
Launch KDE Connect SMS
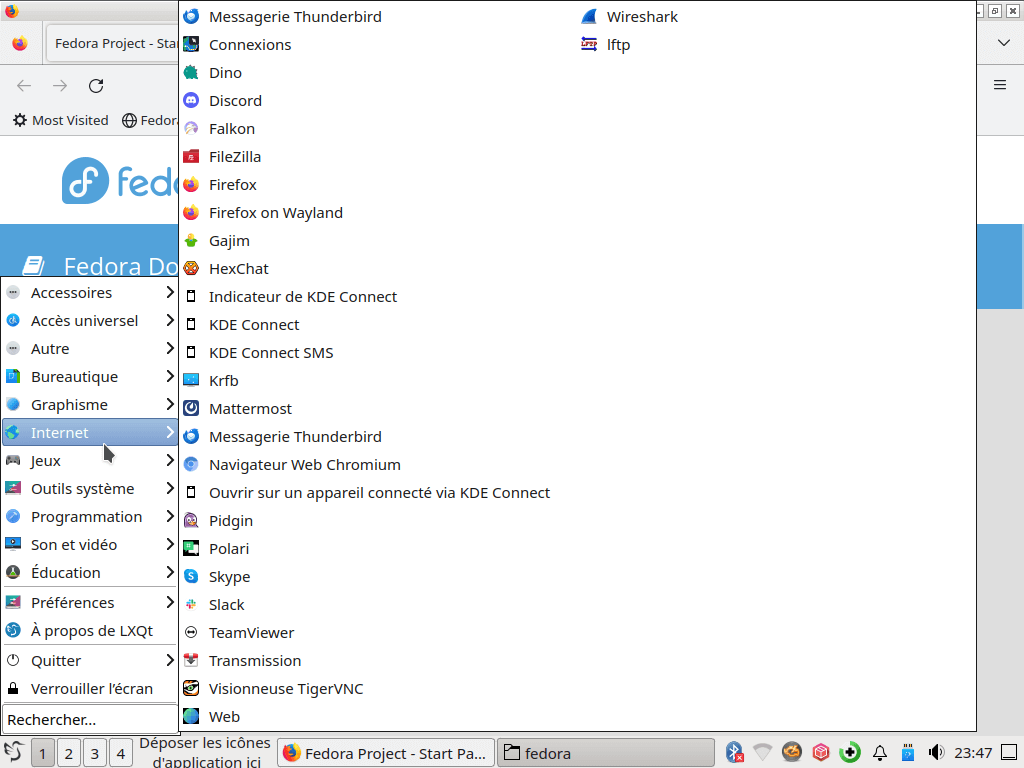(x=258, y=353)
